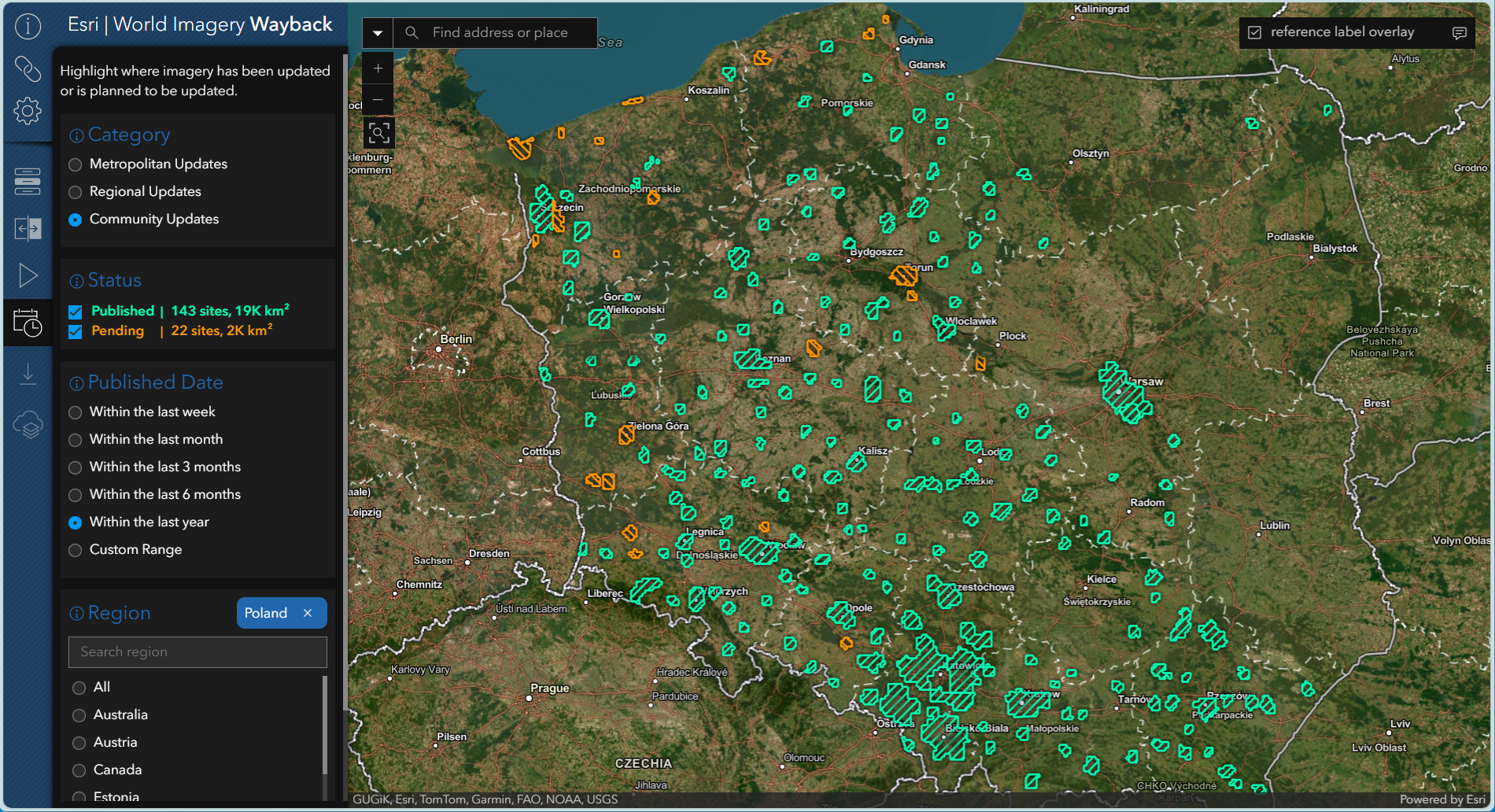
Task: Click the Search region input field
Action: 197,652
